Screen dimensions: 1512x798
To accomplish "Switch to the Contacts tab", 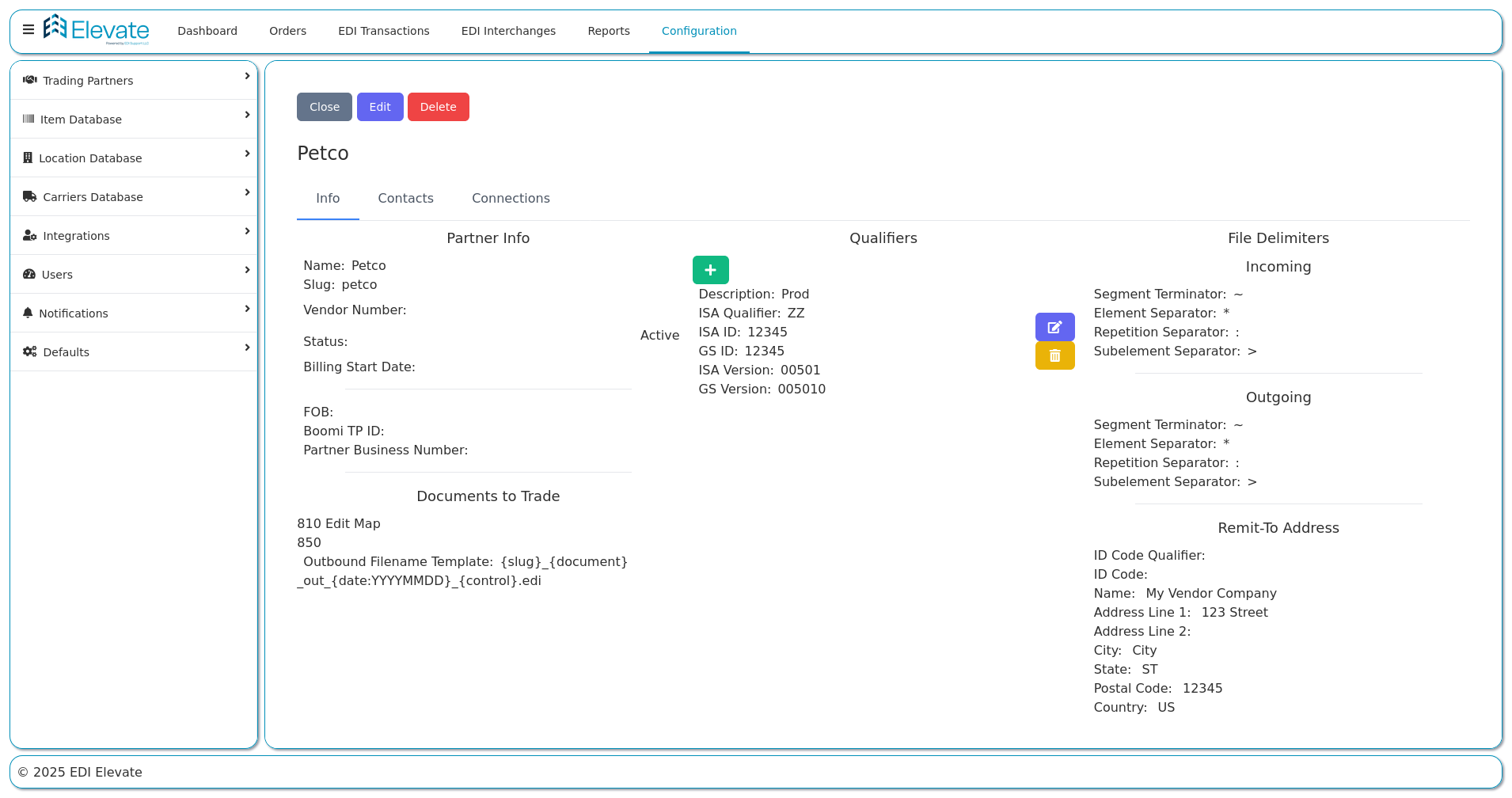I will pos(406,199).
